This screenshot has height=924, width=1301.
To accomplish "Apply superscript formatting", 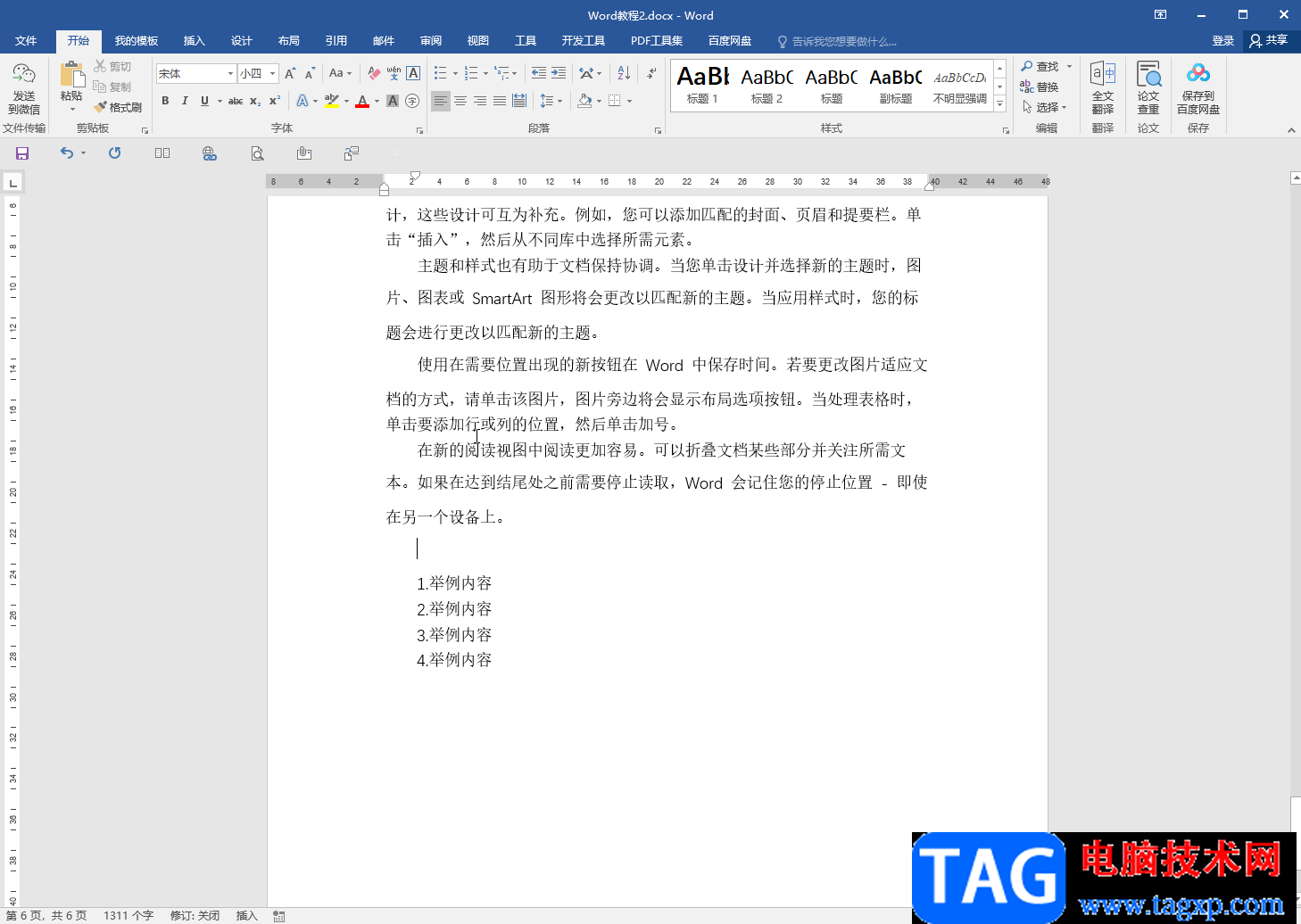I will pos(275,101).
